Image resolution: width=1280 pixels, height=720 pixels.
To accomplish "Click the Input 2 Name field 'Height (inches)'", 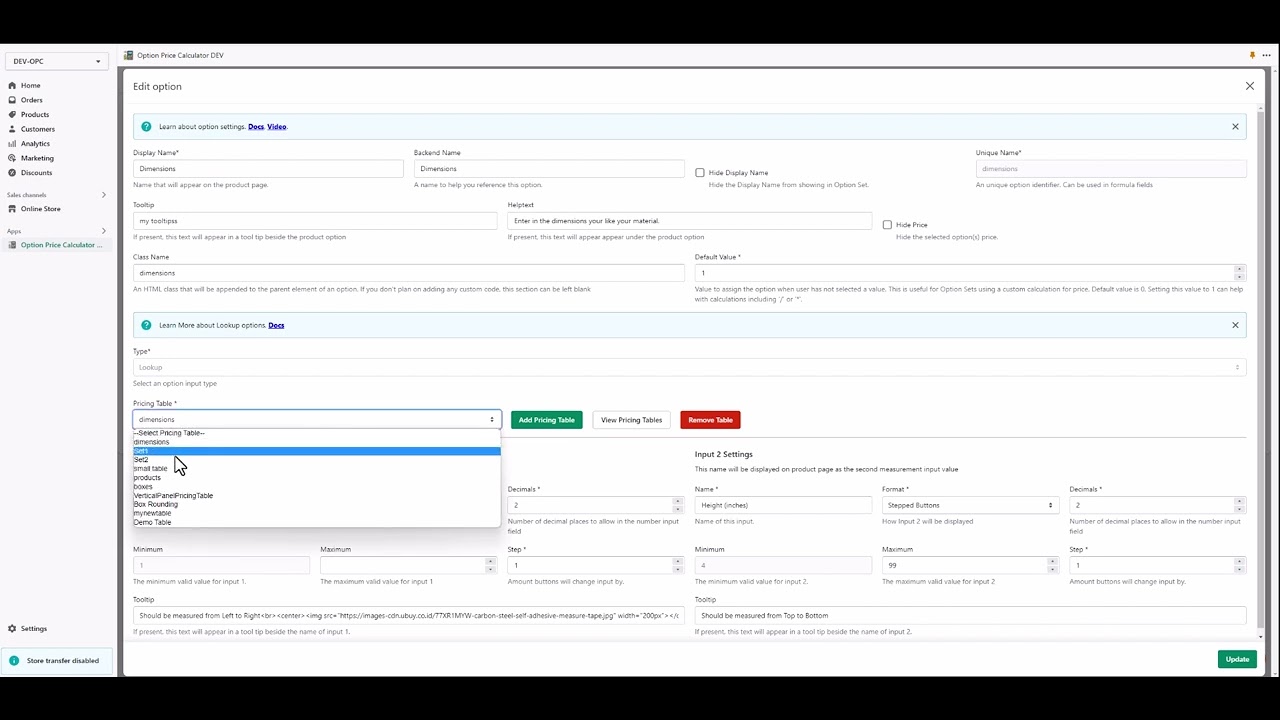I will pyautogui.click(x=783, y=505).
